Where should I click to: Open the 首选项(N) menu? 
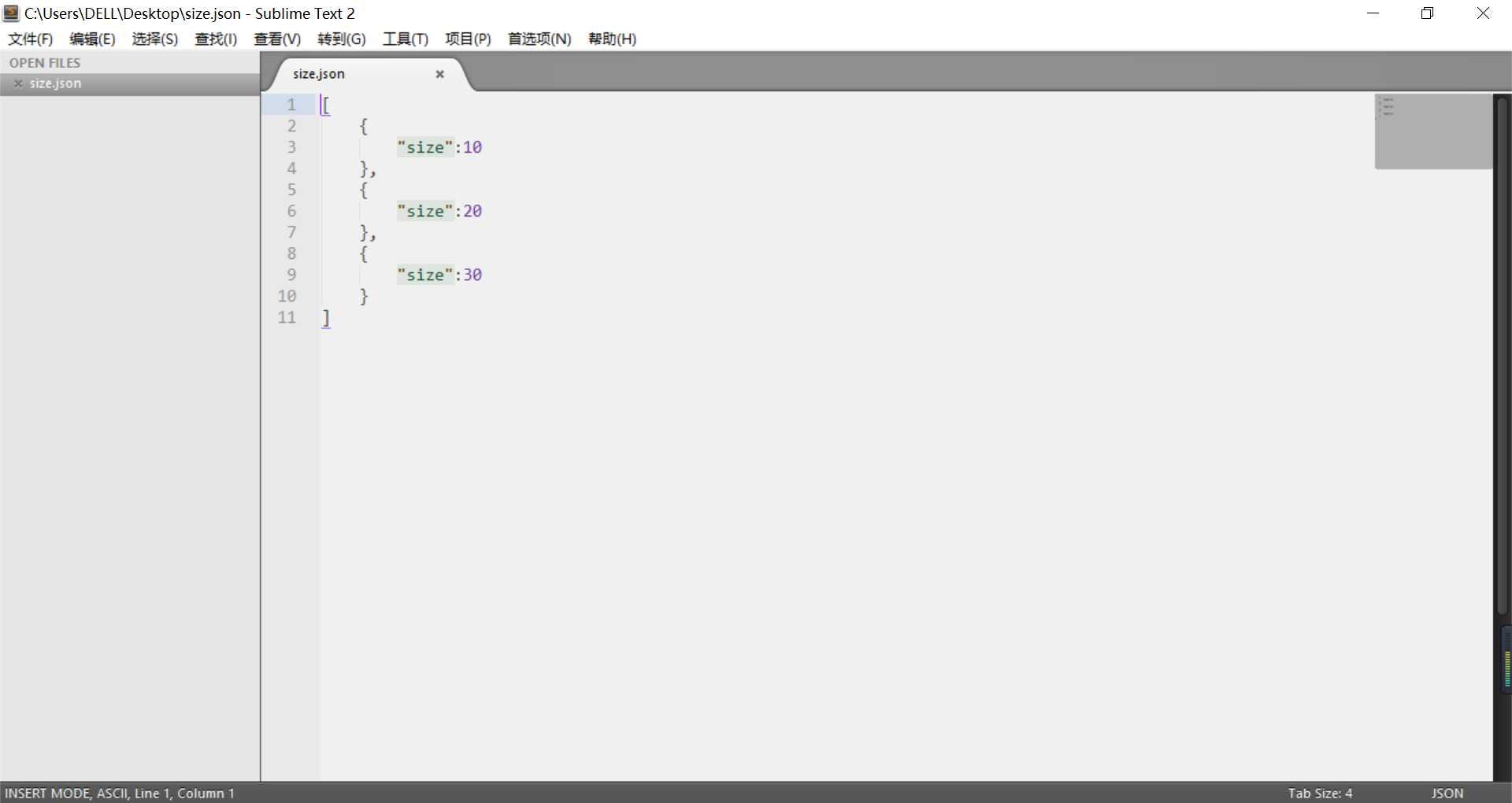coord(539,39)
